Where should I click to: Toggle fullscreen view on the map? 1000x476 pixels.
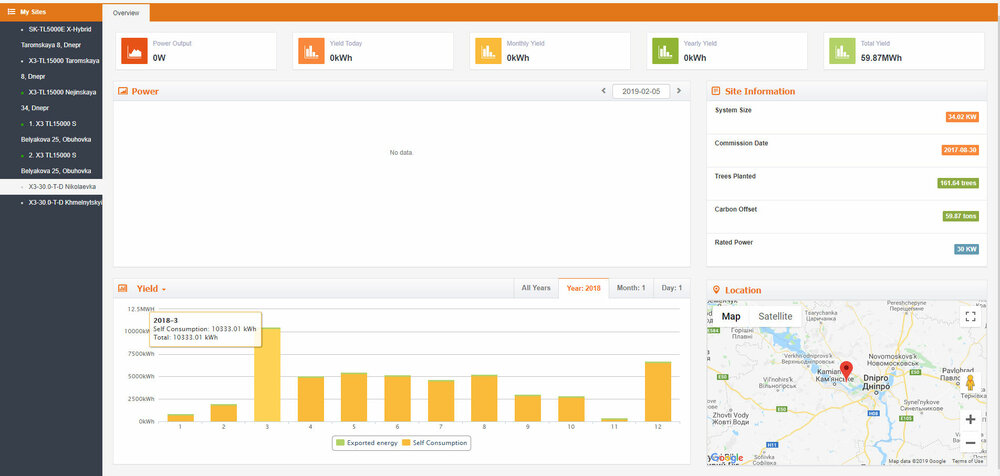click(x=969, y=317)
